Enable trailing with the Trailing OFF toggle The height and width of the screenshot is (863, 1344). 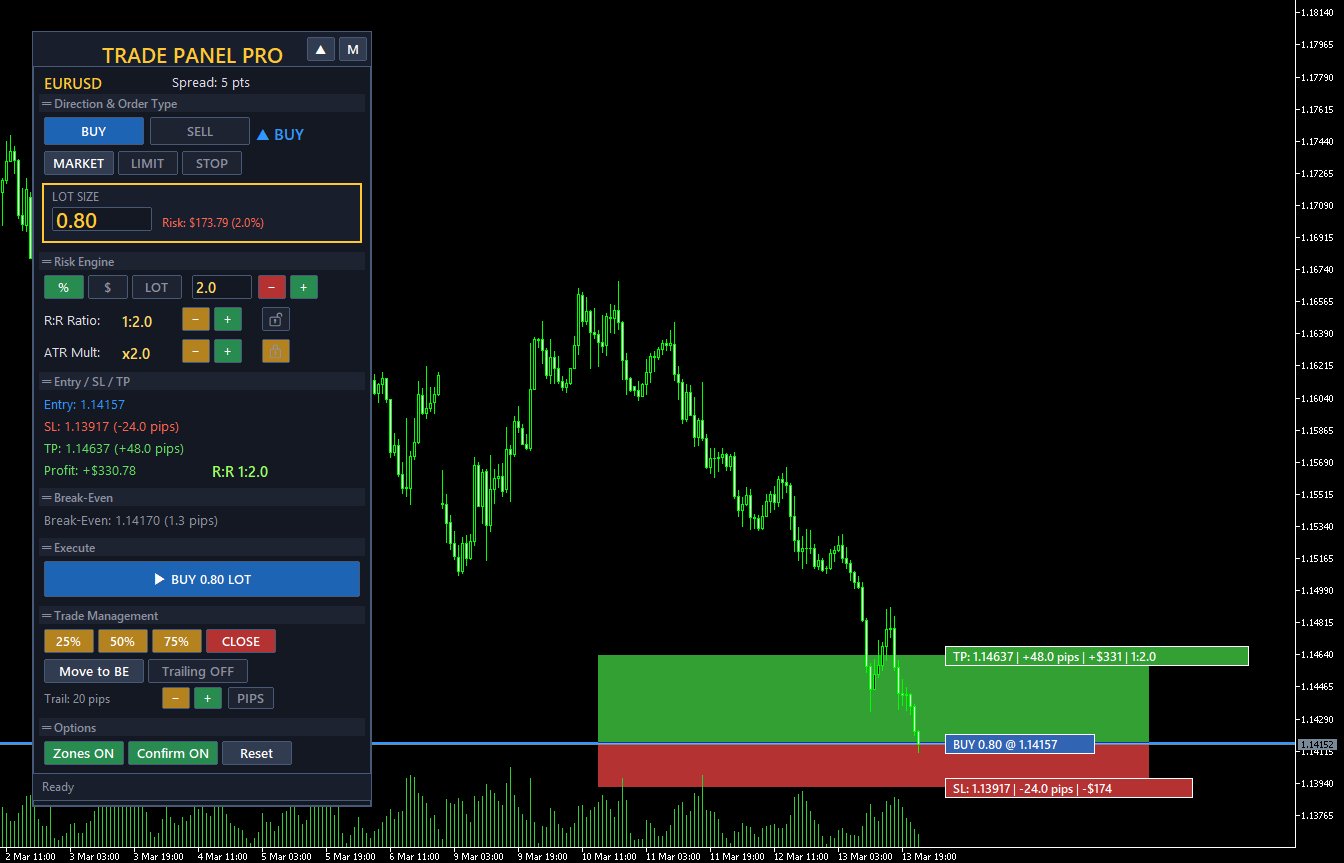[197, 671]
